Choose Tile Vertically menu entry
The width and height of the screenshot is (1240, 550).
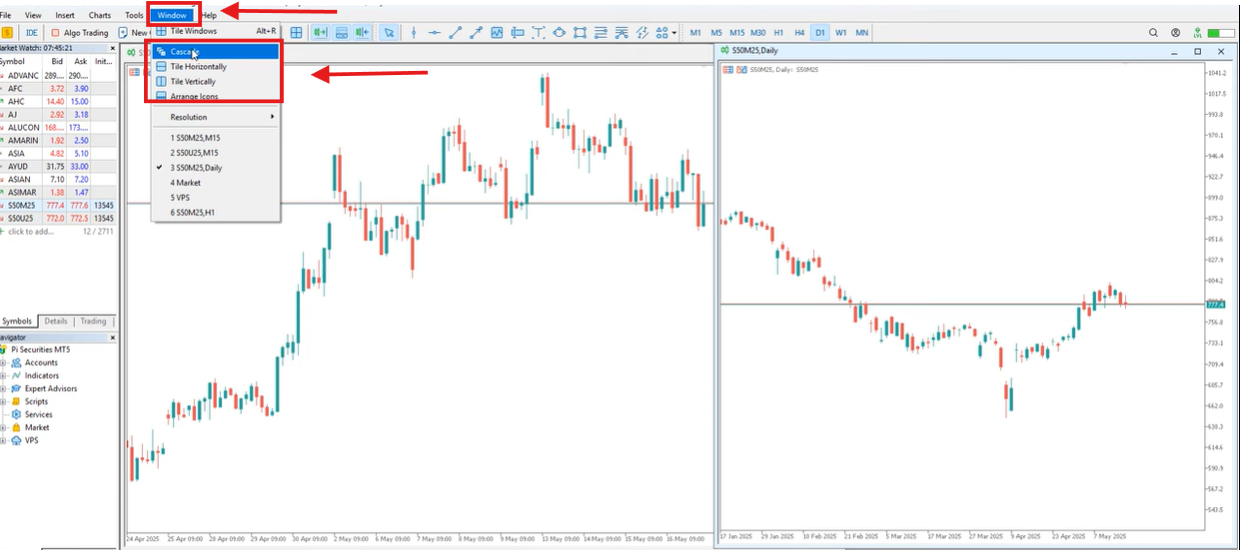coord(216,82)
